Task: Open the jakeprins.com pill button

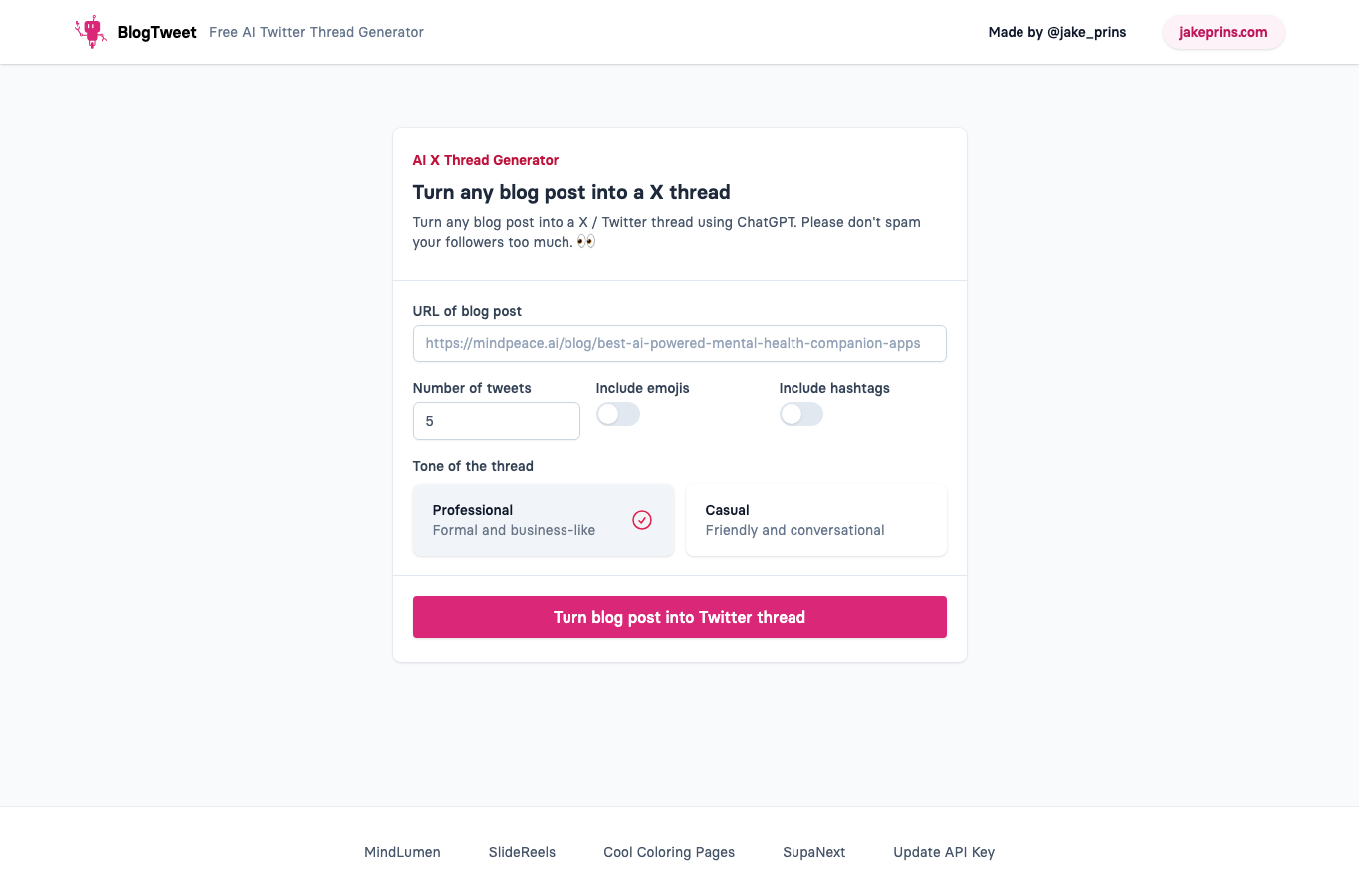Action: click(x=1224, y=32)
